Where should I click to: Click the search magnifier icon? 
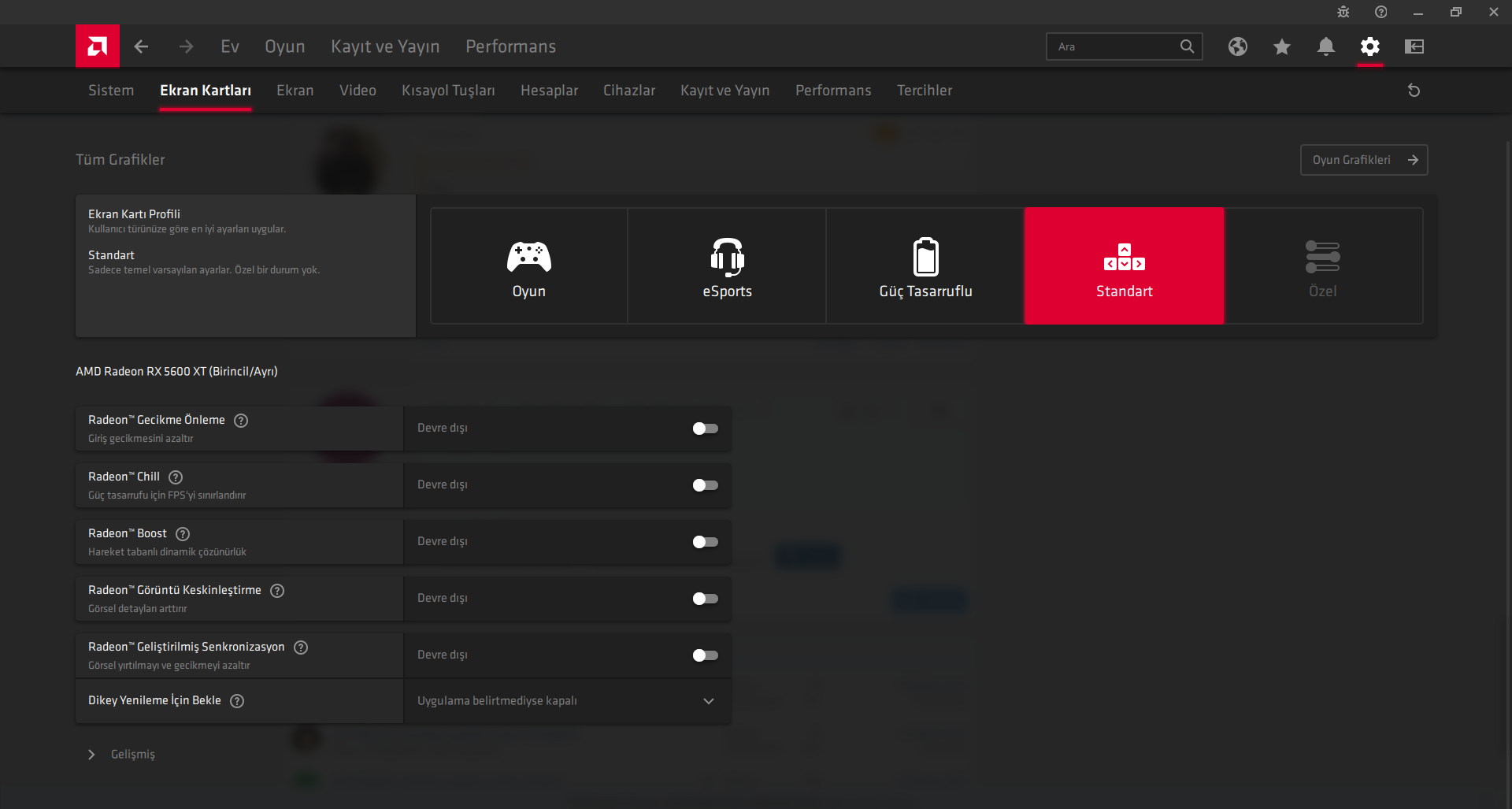coord(1187,46)
